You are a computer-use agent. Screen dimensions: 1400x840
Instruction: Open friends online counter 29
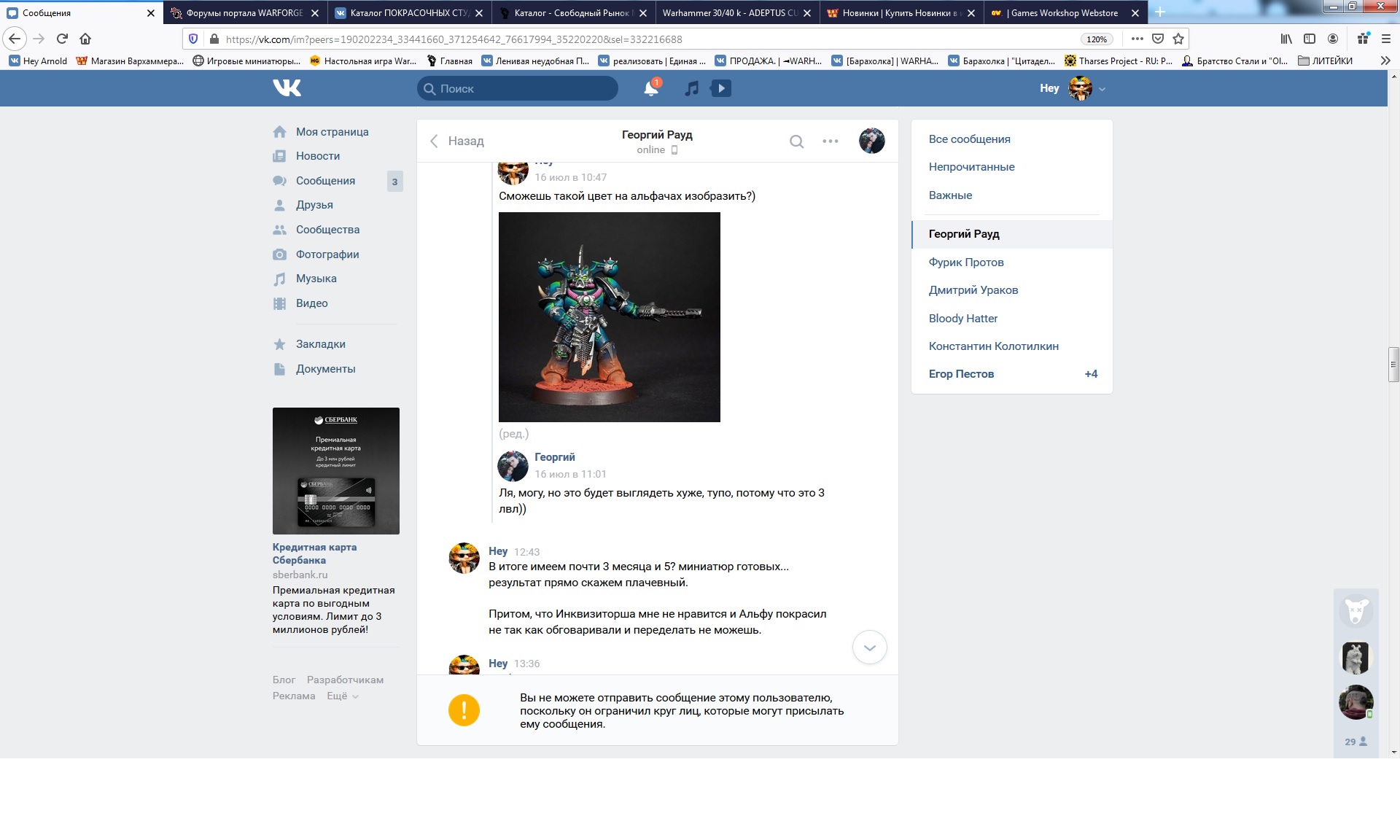click(x=1356, y=742)
